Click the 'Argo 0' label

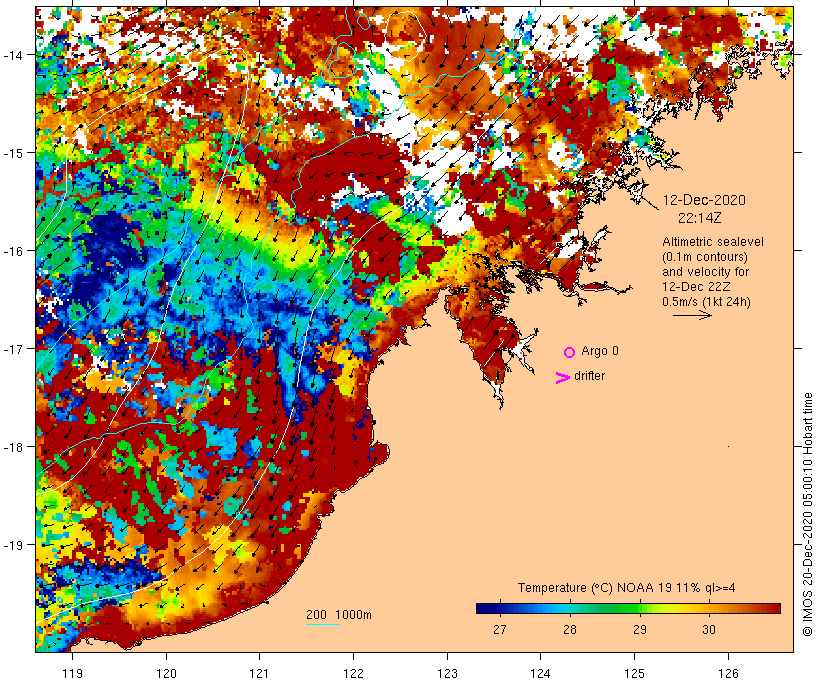click(x=600, y=351)
